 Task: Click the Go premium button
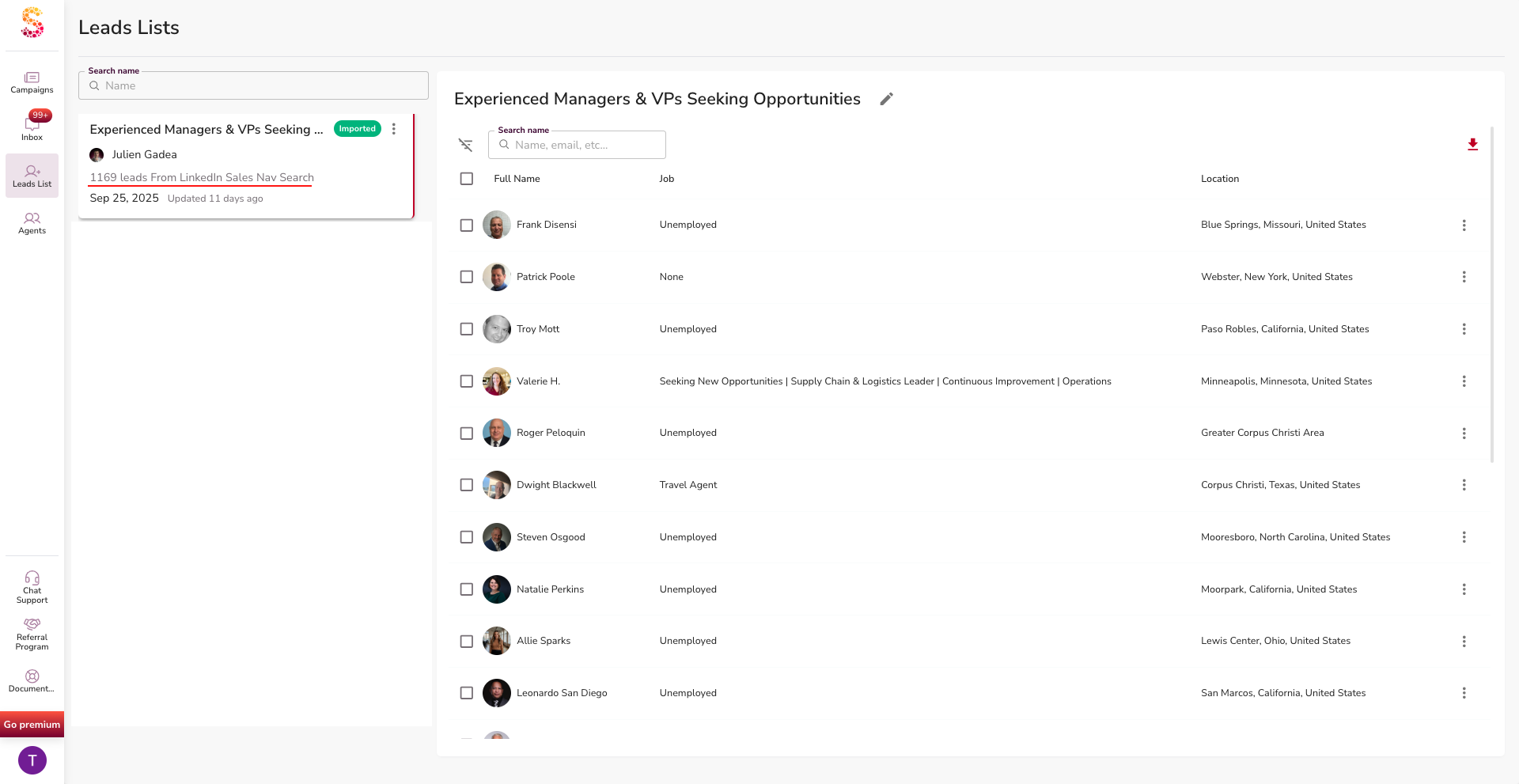[x=32, y=725]
